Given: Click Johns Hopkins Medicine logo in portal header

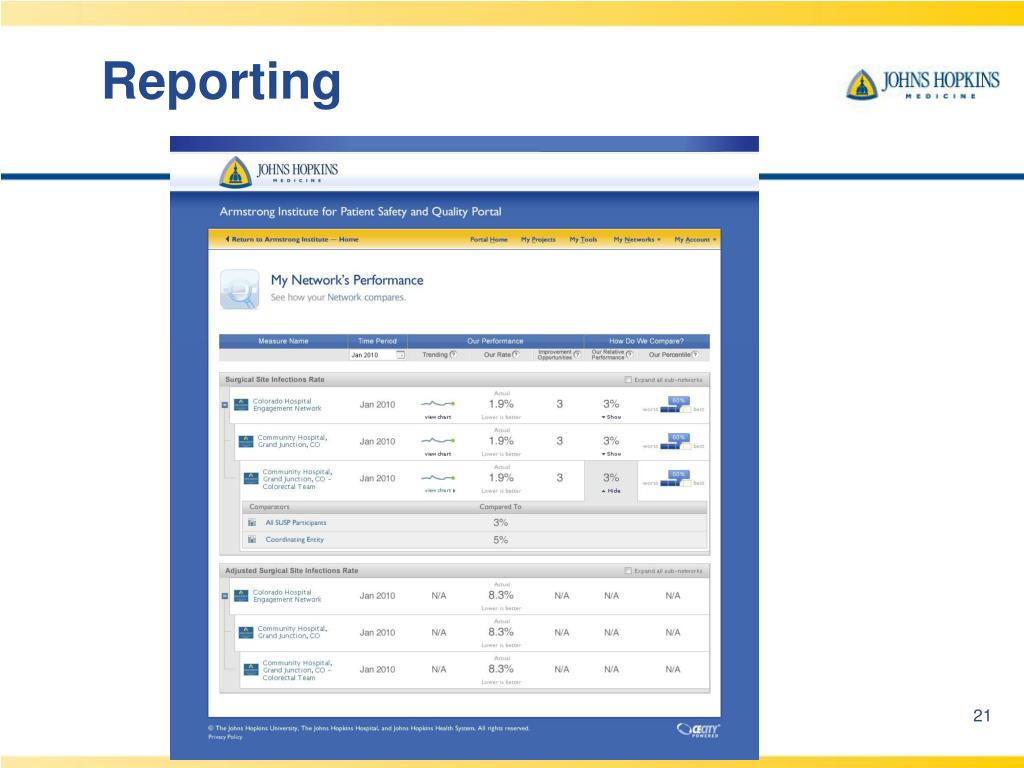Looking at the screenshot, I should point(279,171).
